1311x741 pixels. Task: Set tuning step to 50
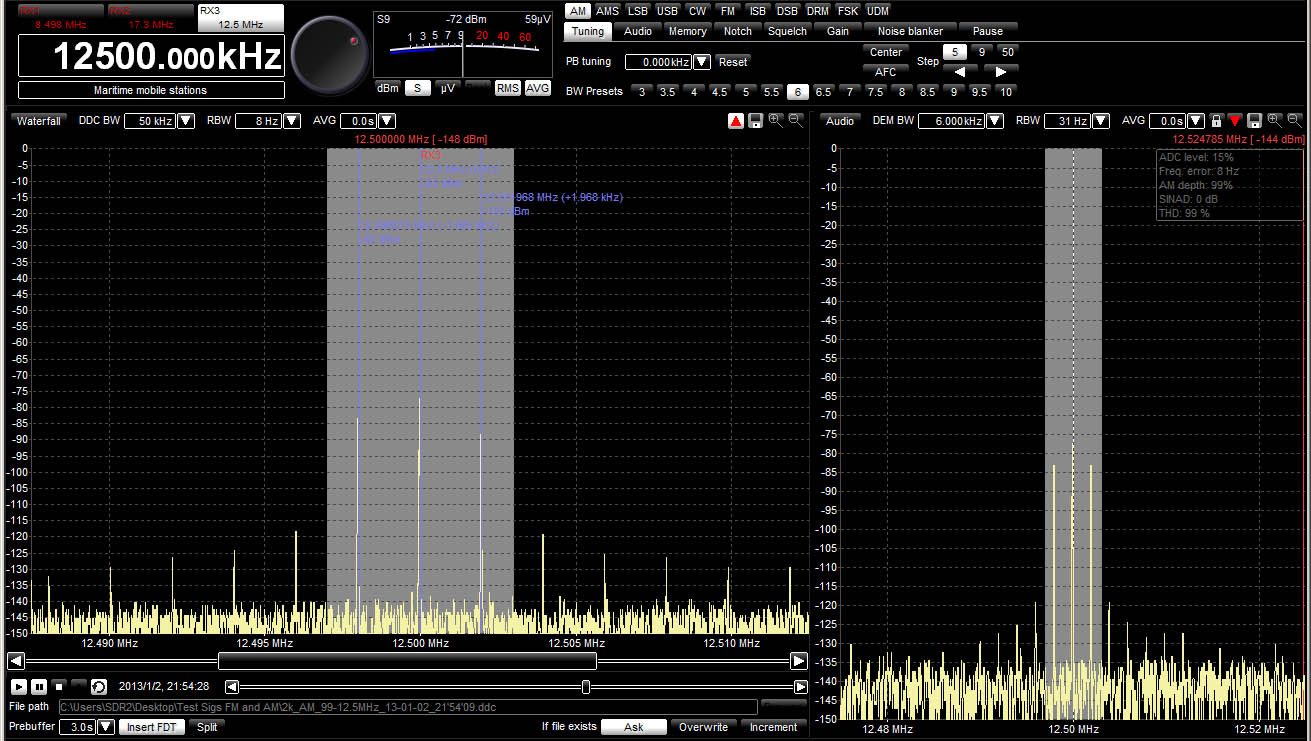click(x=1007, y=51)
